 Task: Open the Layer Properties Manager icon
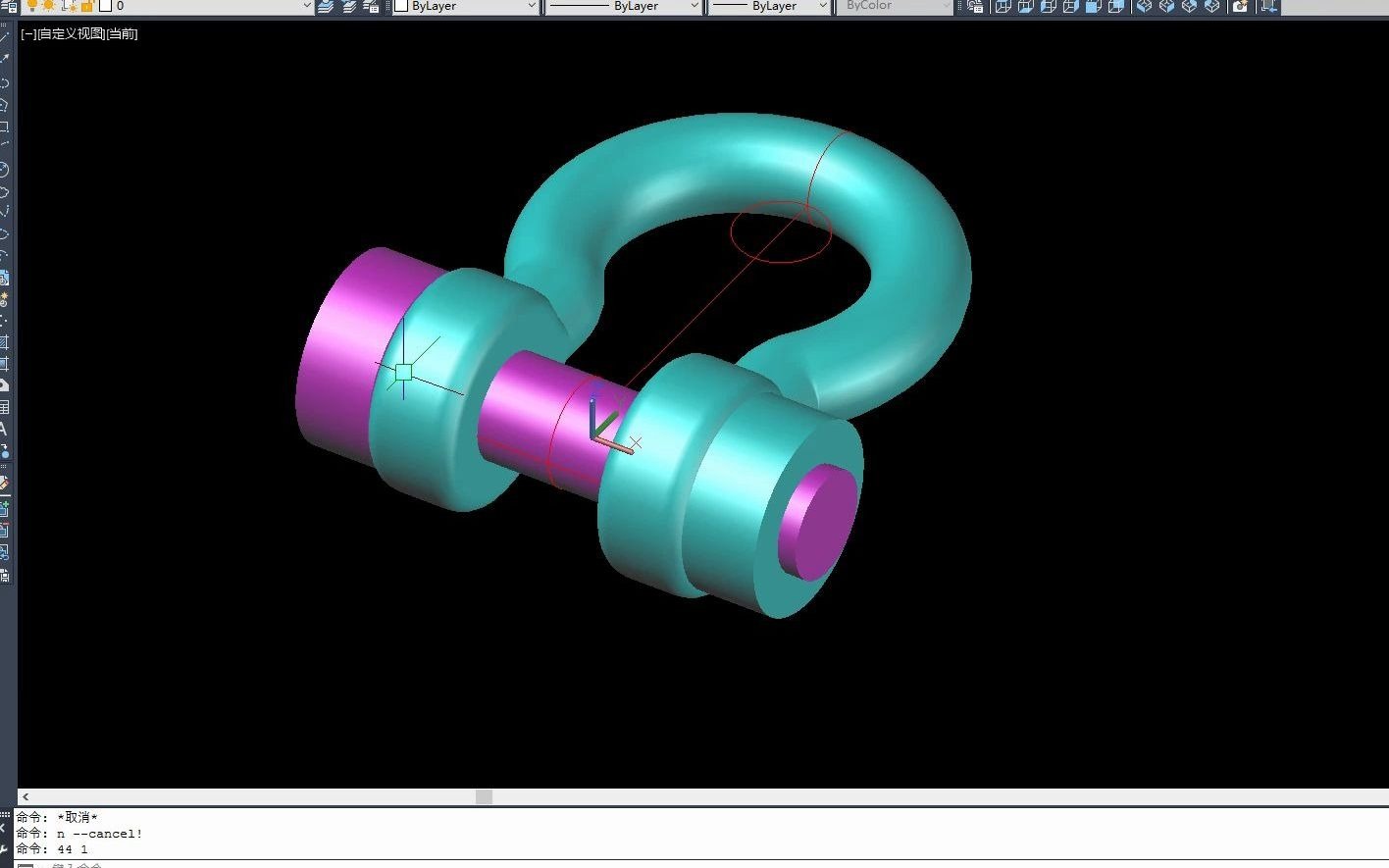(x=8, y=6)
